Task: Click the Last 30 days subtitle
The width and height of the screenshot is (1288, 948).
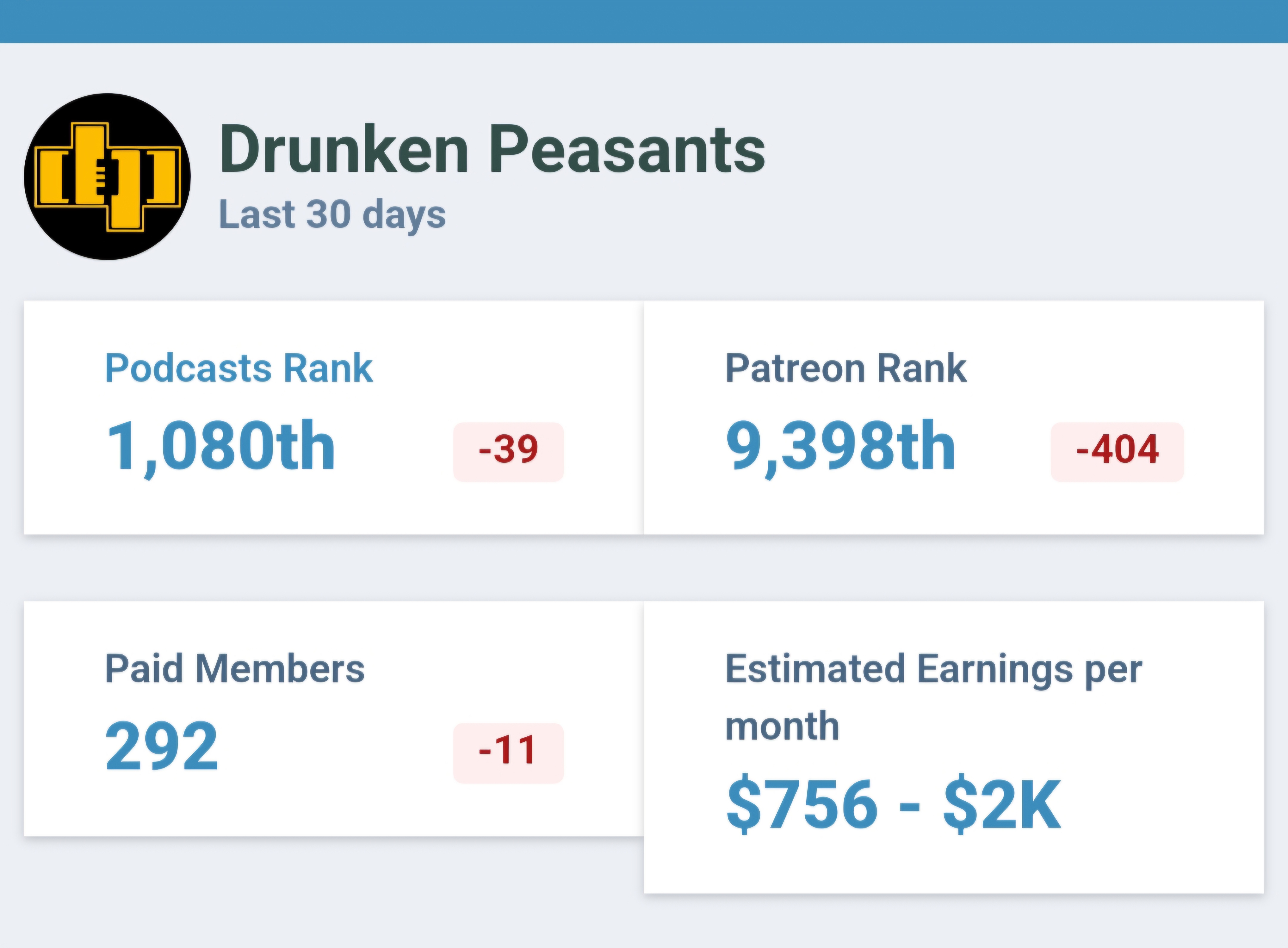Action: 332,215
